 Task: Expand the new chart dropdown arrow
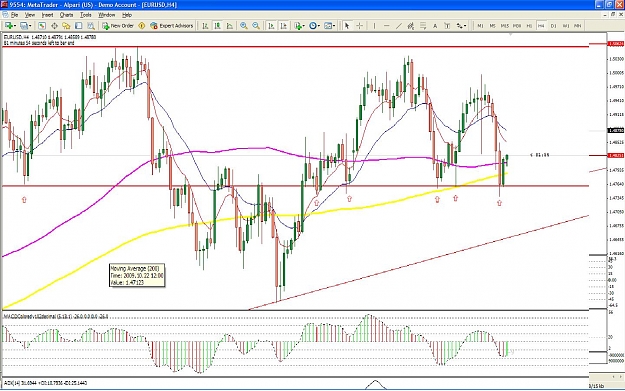pos(14,26)
